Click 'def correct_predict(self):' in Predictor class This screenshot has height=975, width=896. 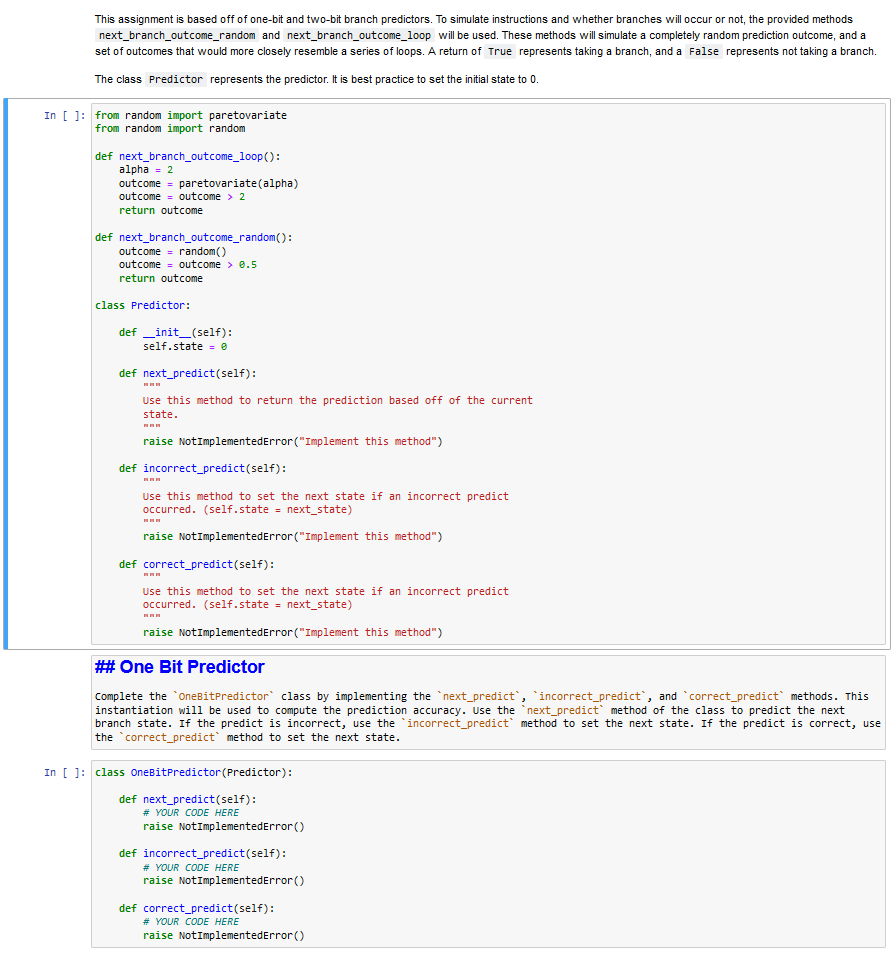coord(196,565)
